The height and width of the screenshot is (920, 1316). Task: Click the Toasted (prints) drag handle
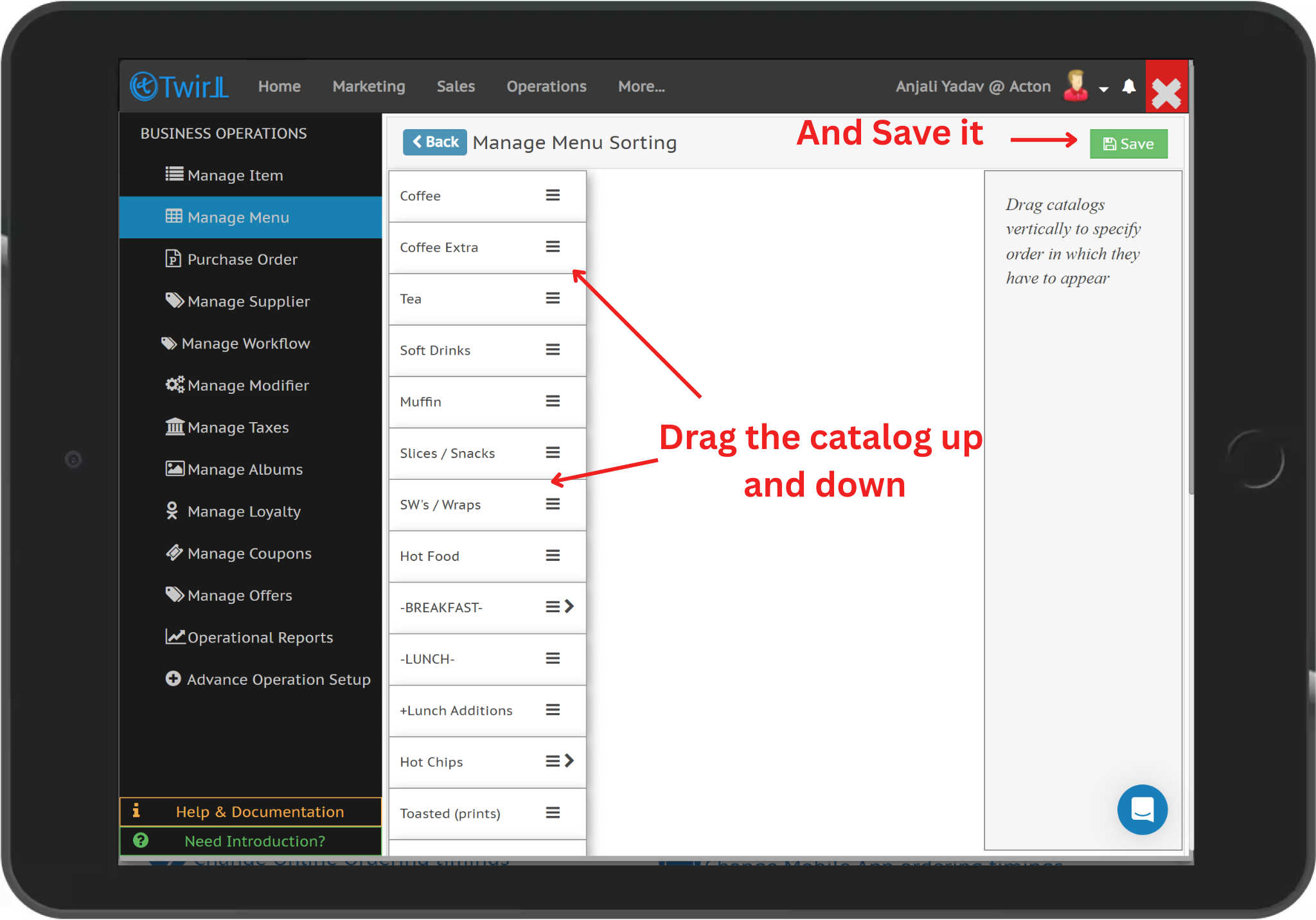(553, 813)
